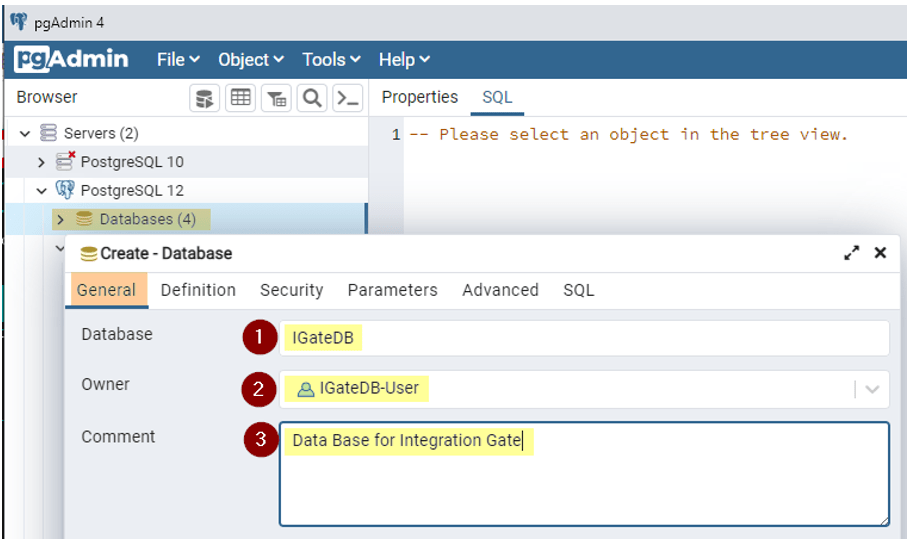The image size is (910, 547).
Task: Open the Help menu
Action: 404,59
